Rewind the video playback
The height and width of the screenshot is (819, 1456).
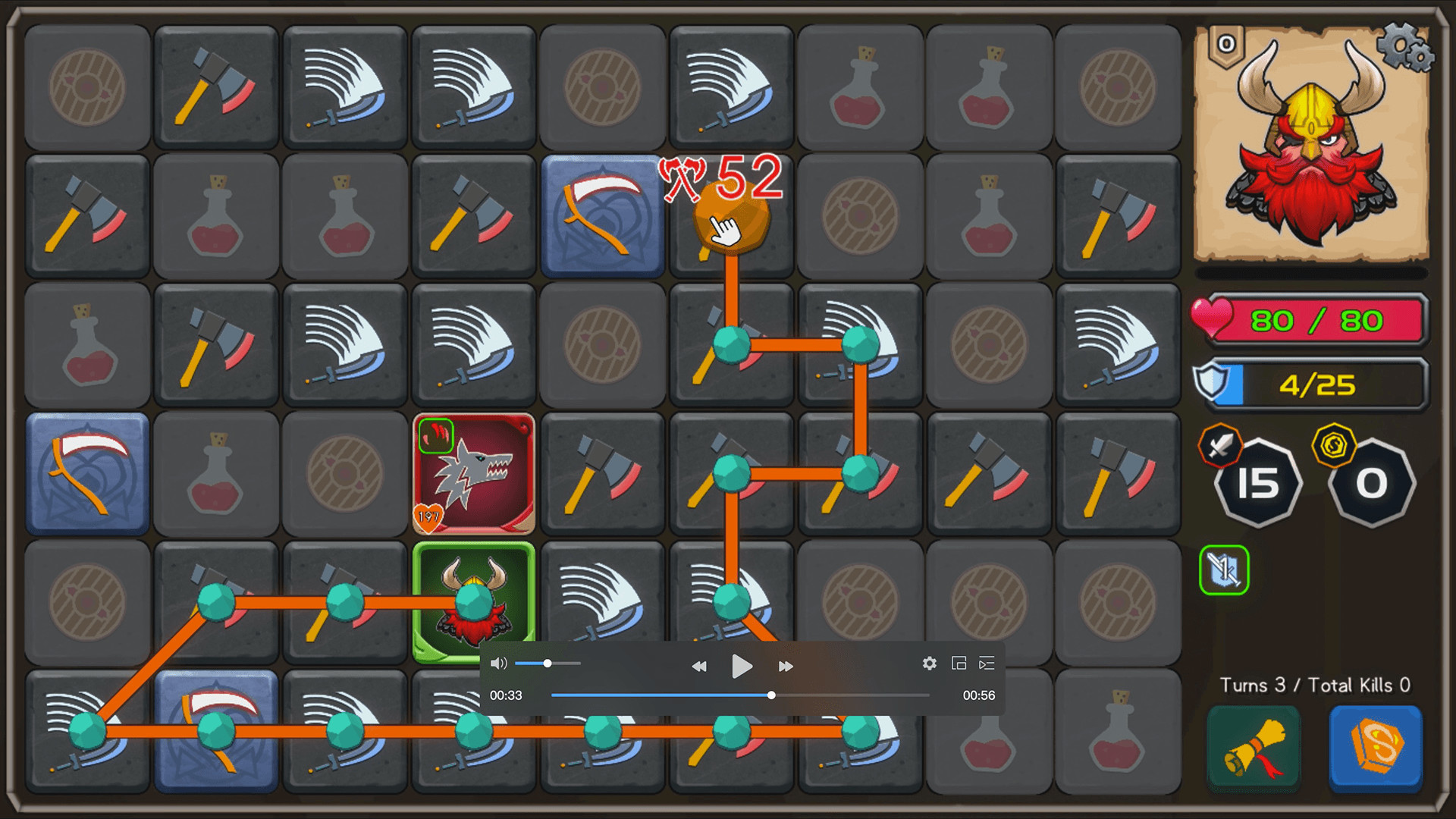pos(698,667)
